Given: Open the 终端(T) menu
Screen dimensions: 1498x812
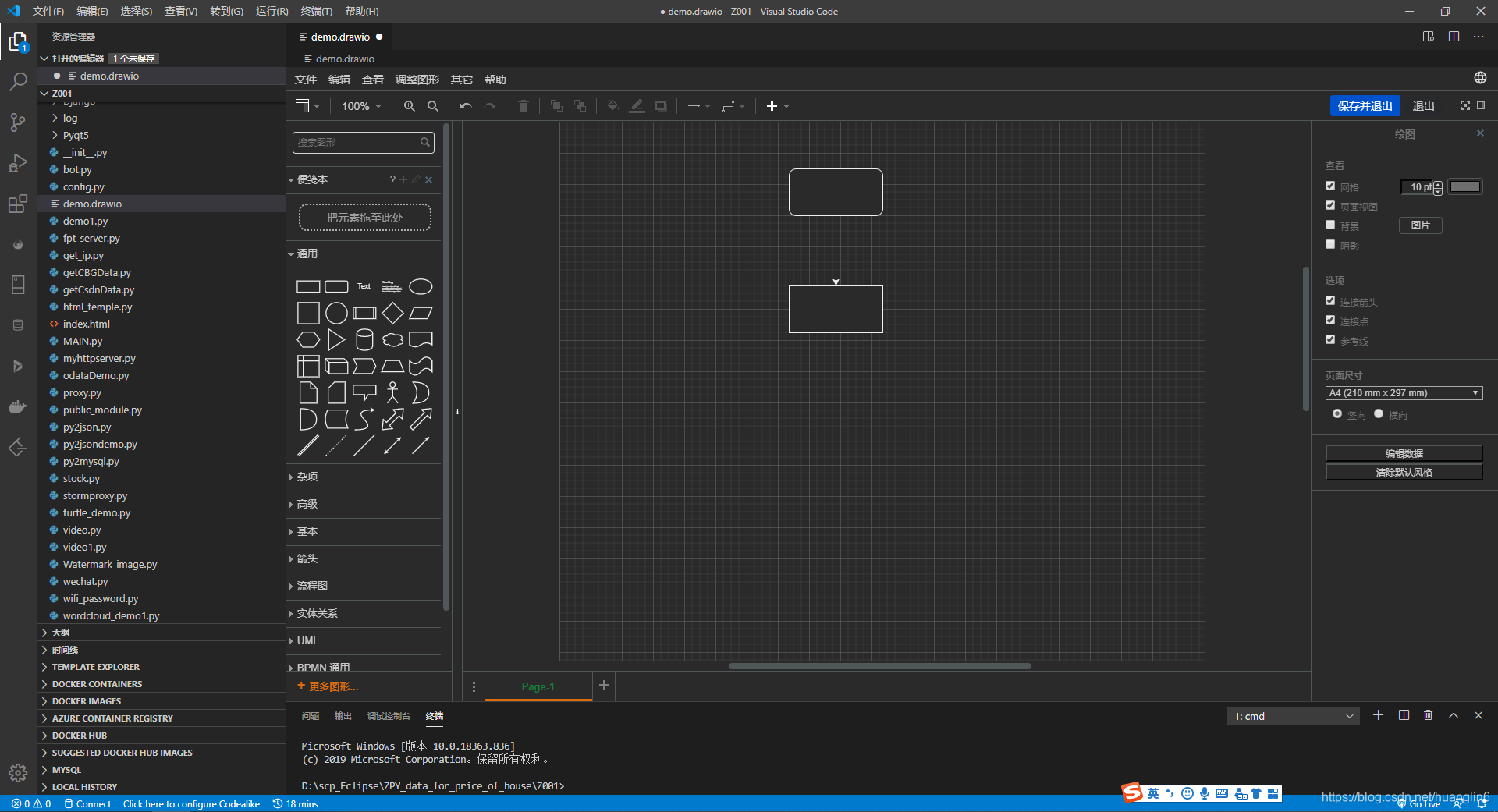Looking at the screenshot, I should 316,11.
